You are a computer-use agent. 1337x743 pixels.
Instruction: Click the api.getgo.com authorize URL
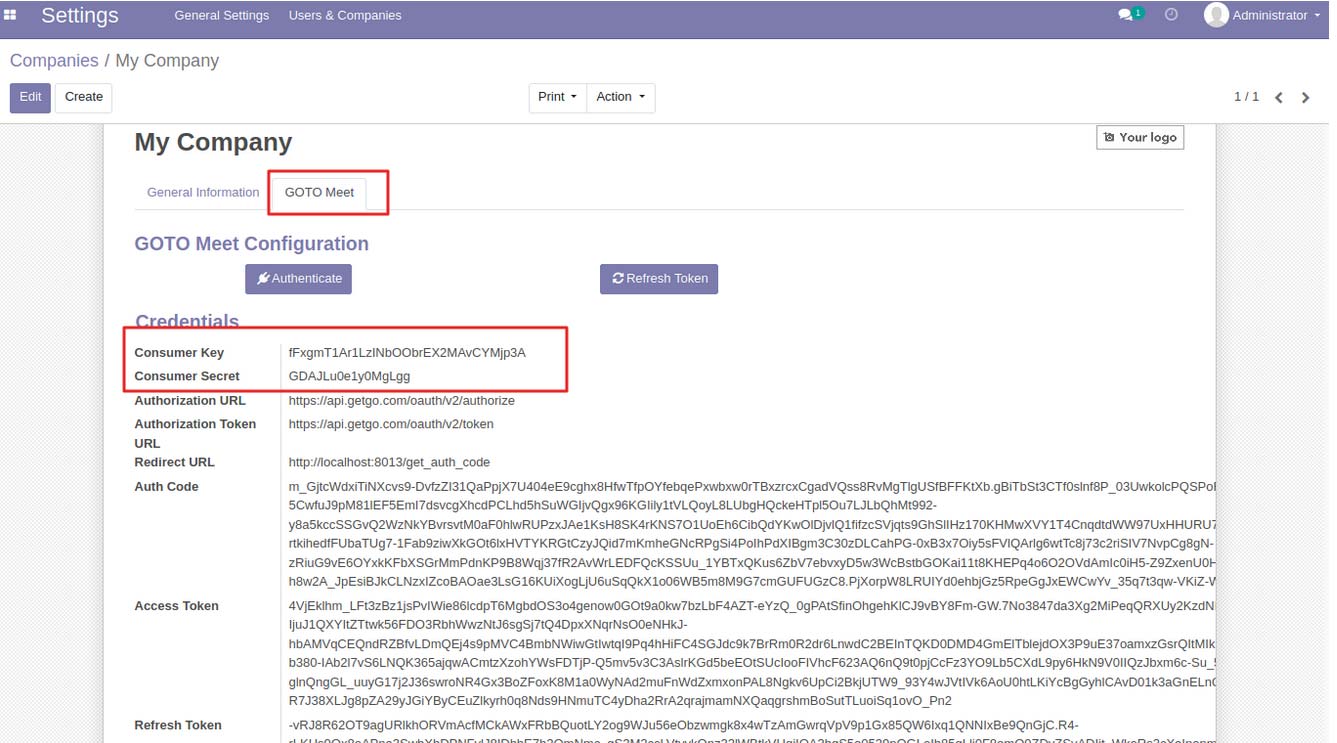(402, 400)
